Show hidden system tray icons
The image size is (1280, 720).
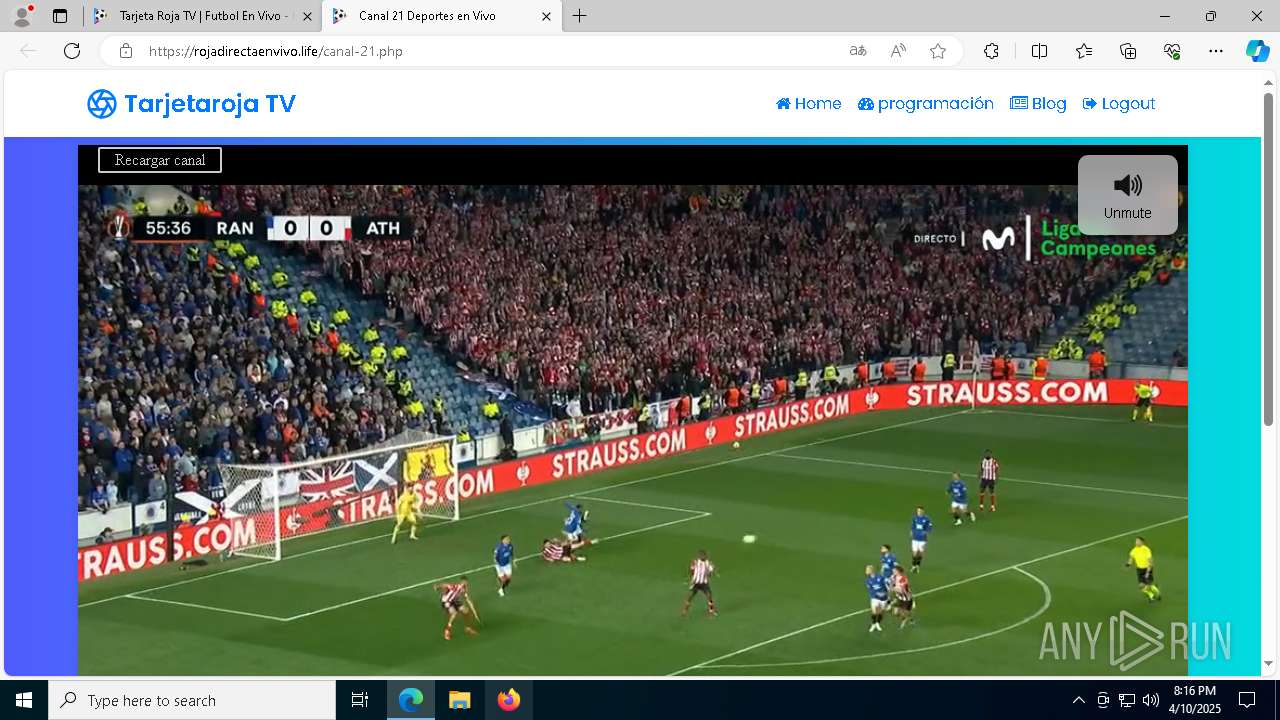pos(1078,700)
